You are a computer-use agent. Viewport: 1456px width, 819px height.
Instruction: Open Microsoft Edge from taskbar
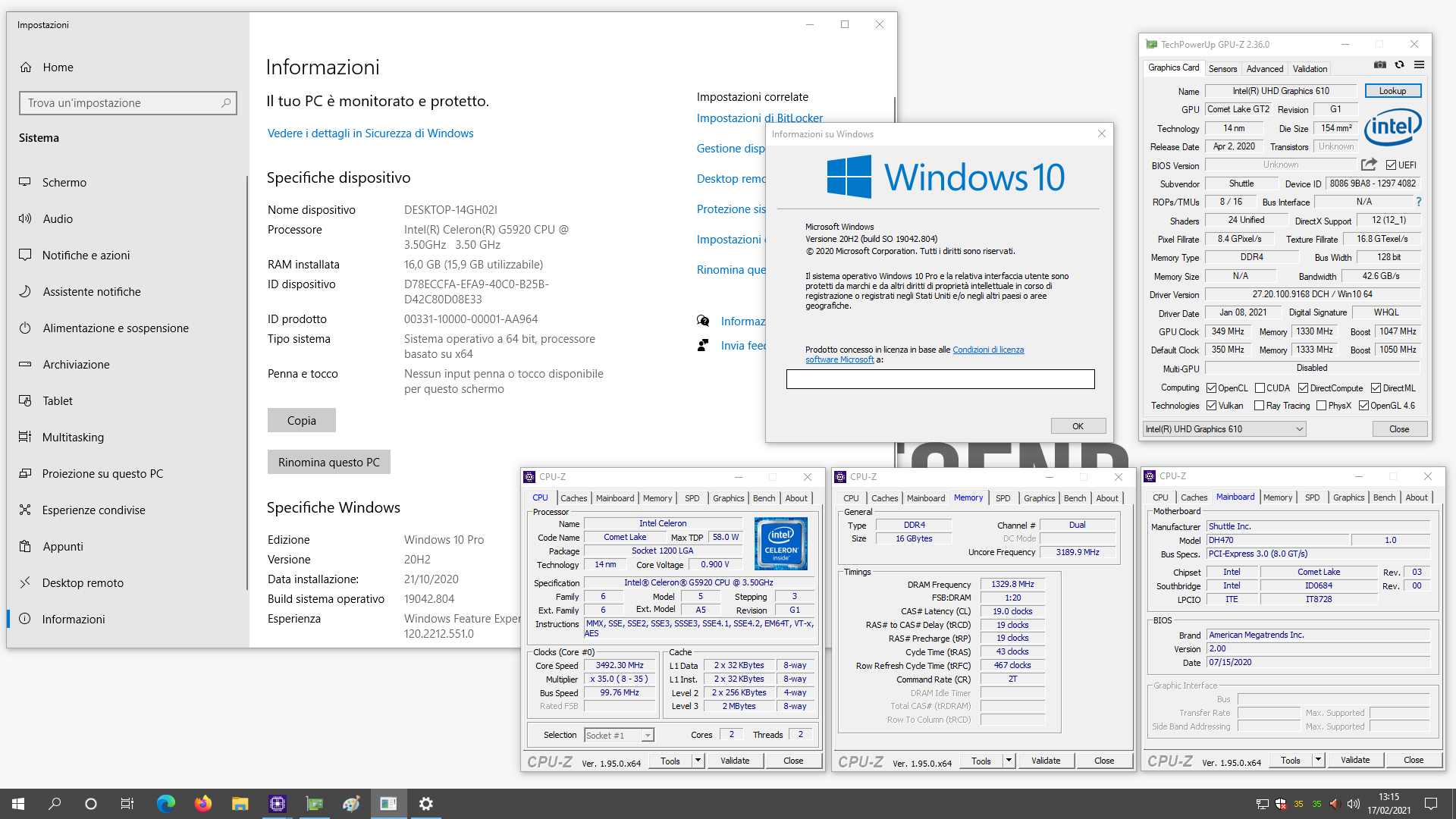pos(165,804)
